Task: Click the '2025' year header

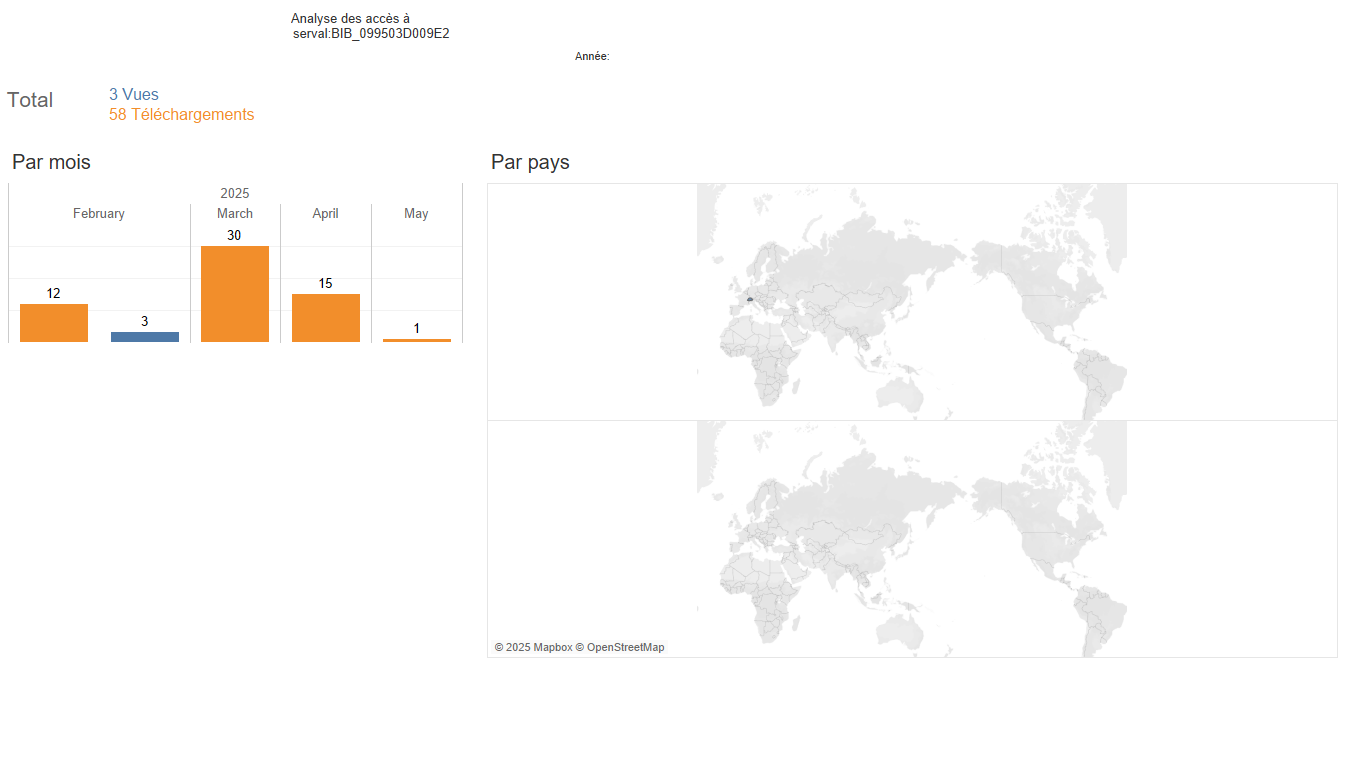Action: coord(235,194)
